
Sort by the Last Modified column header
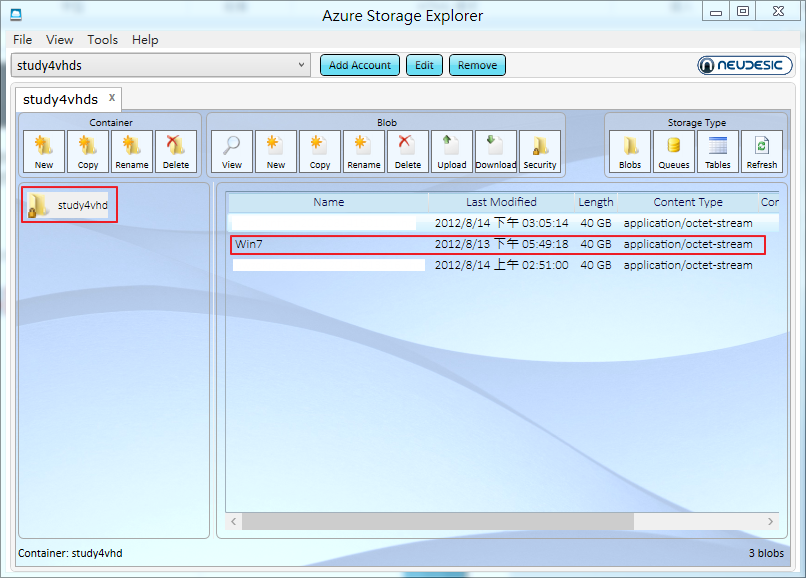click(x=501, y=202)
